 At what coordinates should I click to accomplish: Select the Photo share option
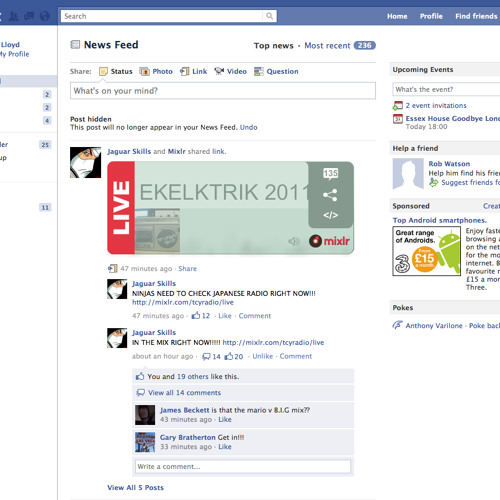point(162,71)
